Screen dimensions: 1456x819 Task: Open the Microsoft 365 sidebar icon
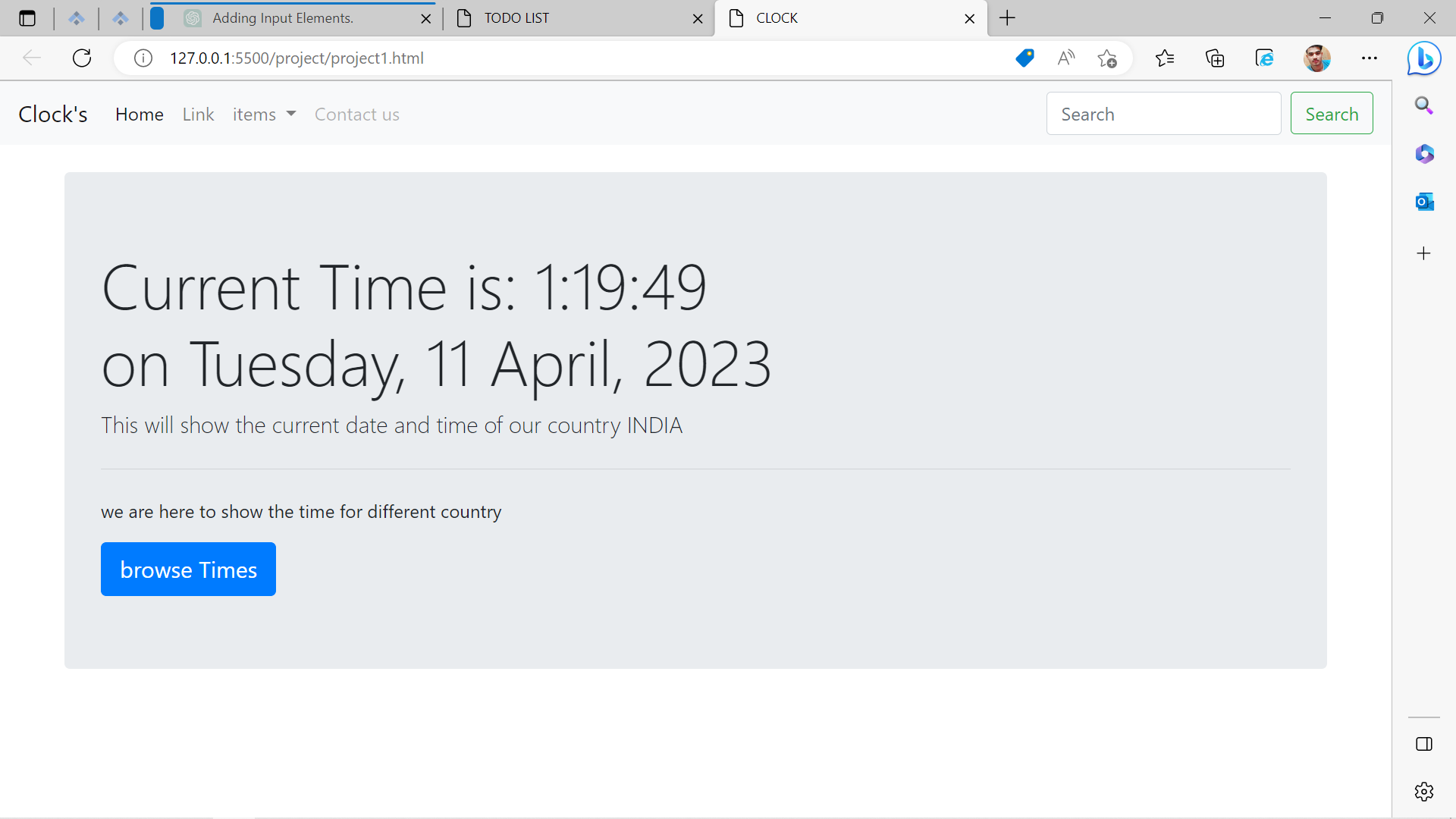(1424, 154)
